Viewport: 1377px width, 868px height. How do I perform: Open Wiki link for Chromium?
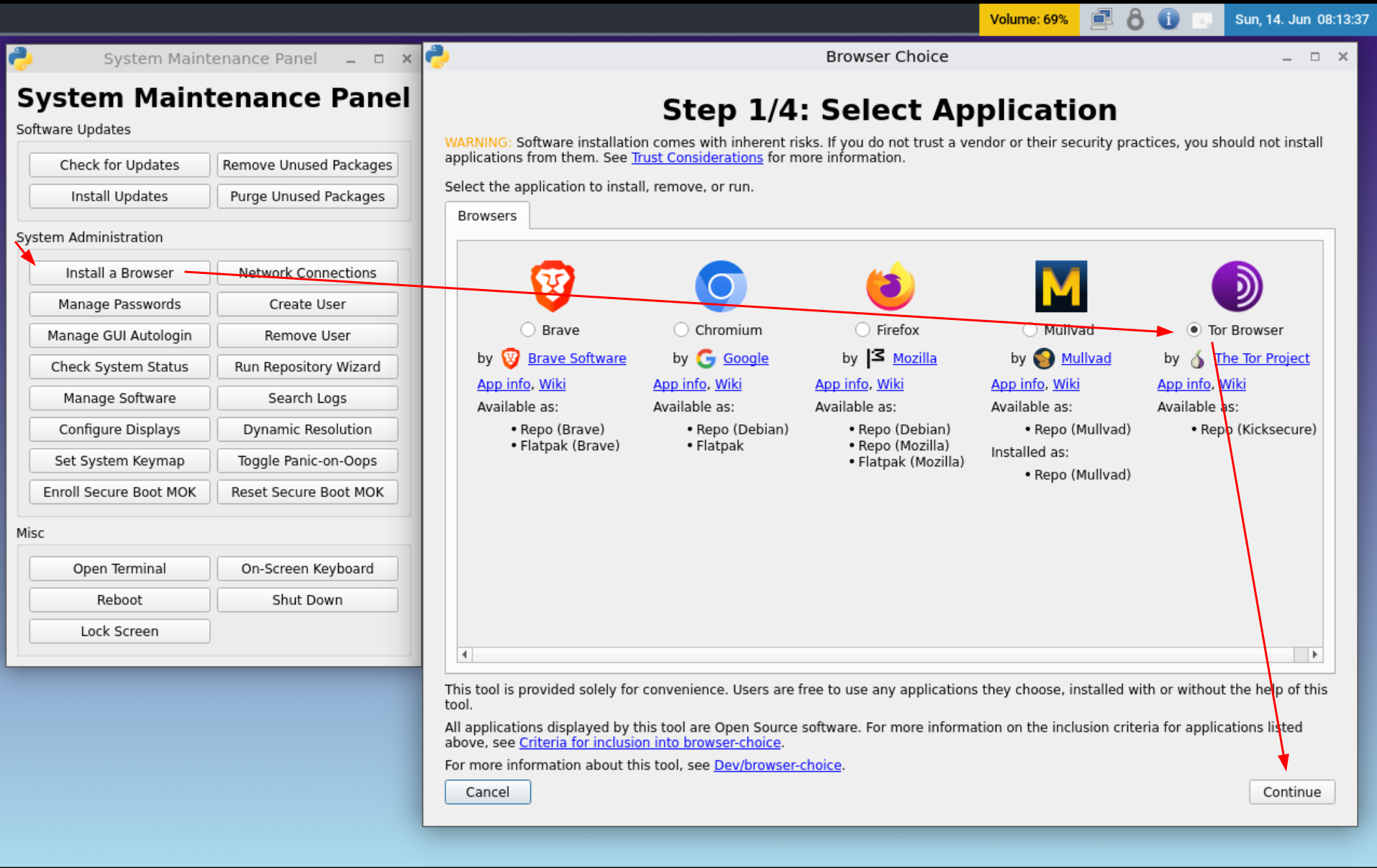pos(728,384)
